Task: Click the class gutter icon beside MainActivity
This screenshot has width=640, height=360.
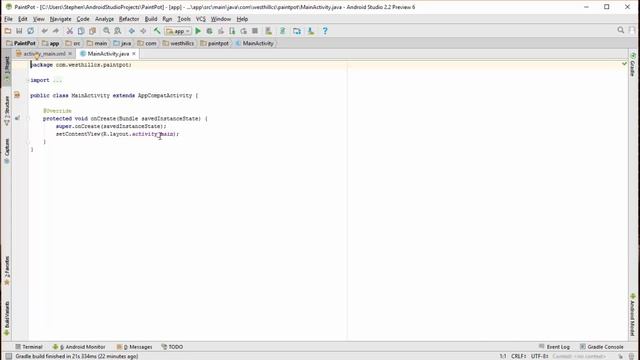Action: (17, 95)
